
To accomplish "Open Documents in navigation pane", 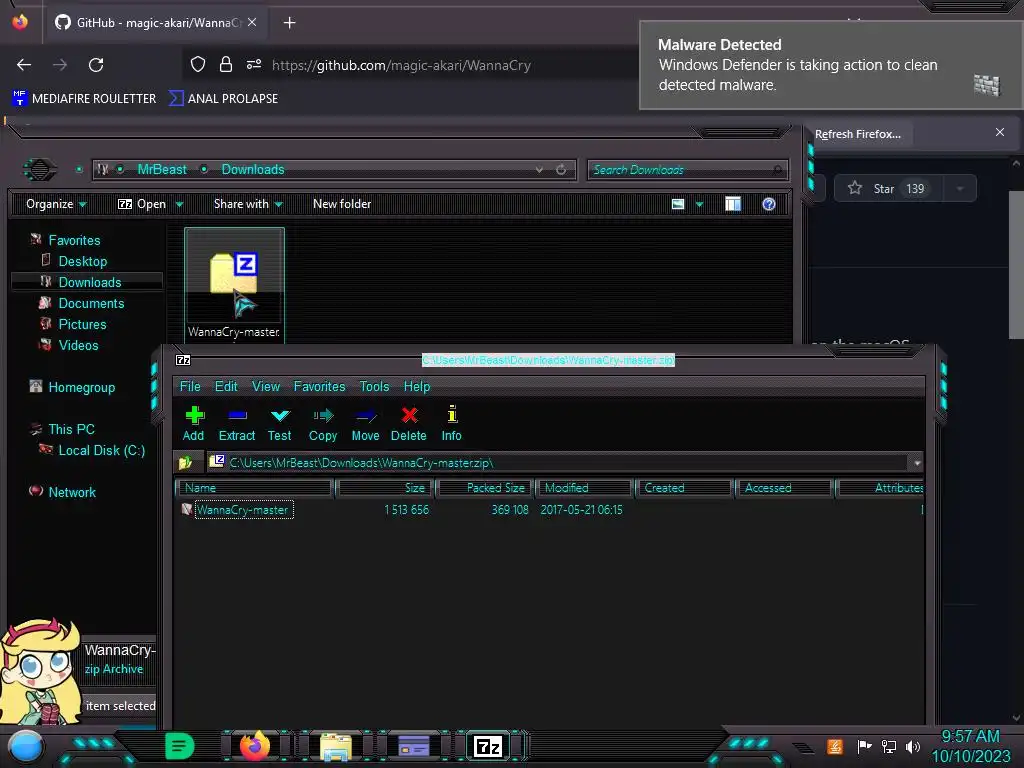I will point(91,303).
